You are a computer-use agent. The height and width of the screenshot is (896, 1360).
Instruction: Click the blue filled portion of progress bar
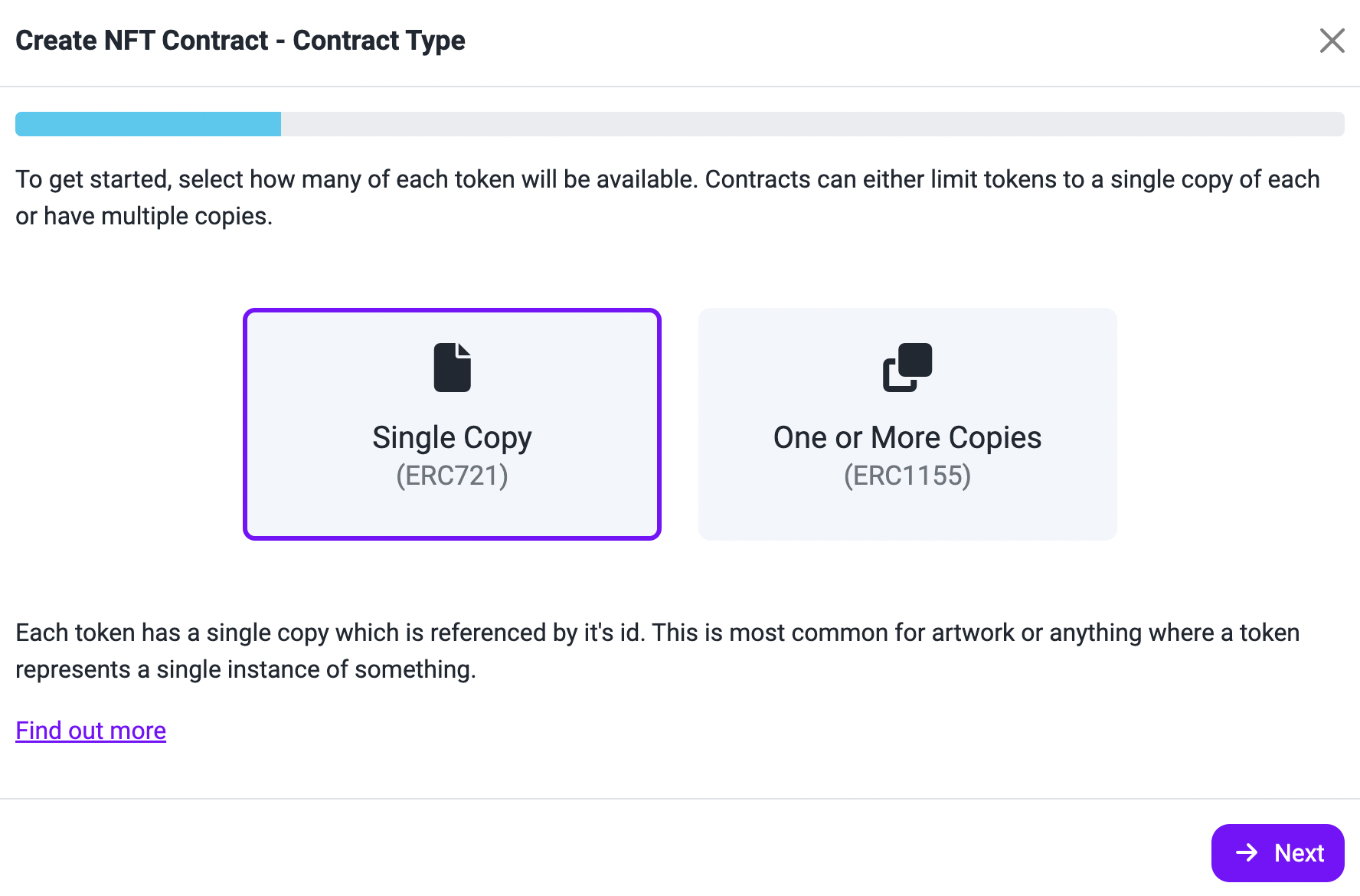coord(148,124)
